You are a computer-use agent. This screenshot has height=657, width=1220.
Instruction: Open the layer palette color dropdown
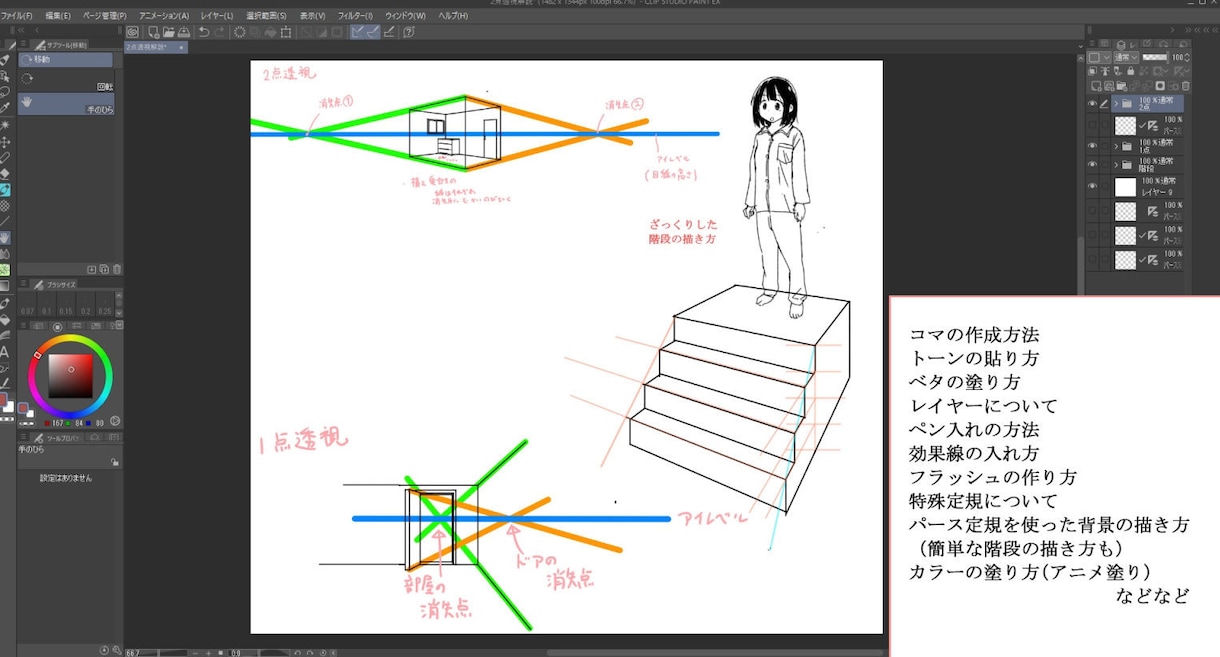tap(1099, 57)
